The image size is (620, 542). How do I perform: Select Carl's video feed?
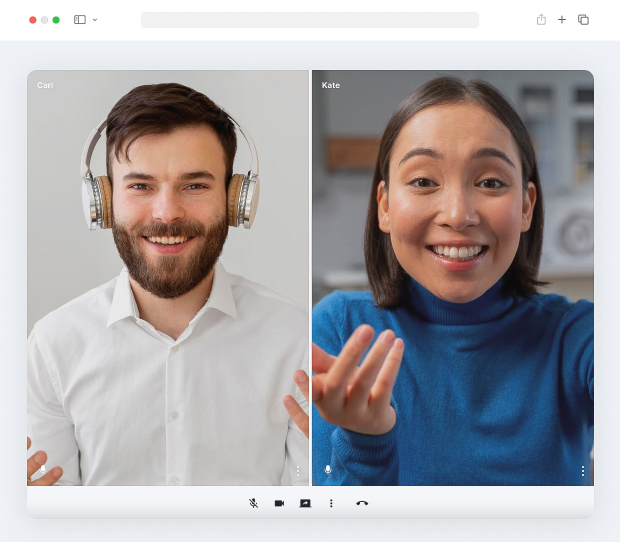pos(168,278)
